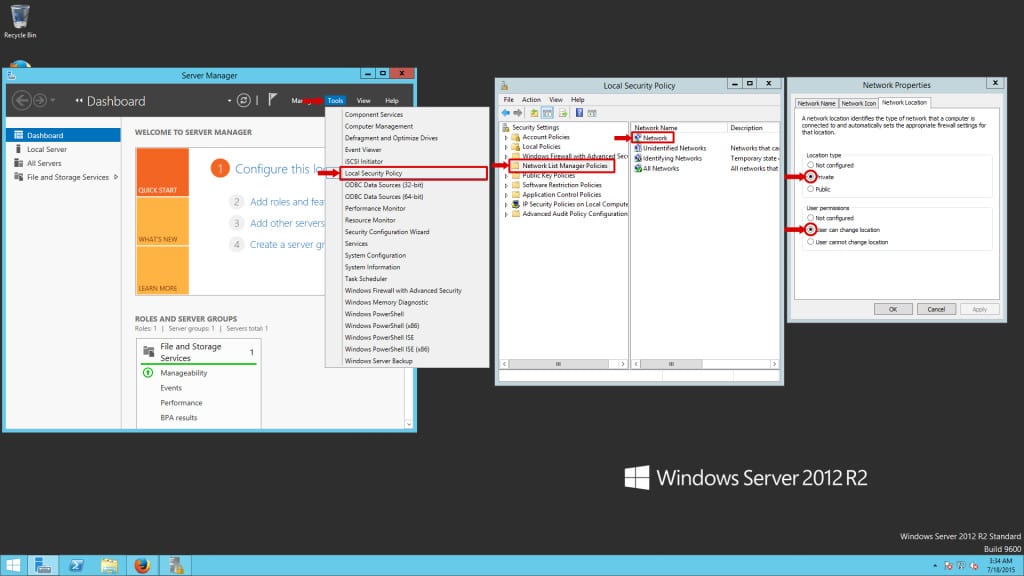Click the Help icon on Local Security Policy toolbar
Image resolution: width=1024 pixels, height=576 pixels.
click(x=579, y=112)
